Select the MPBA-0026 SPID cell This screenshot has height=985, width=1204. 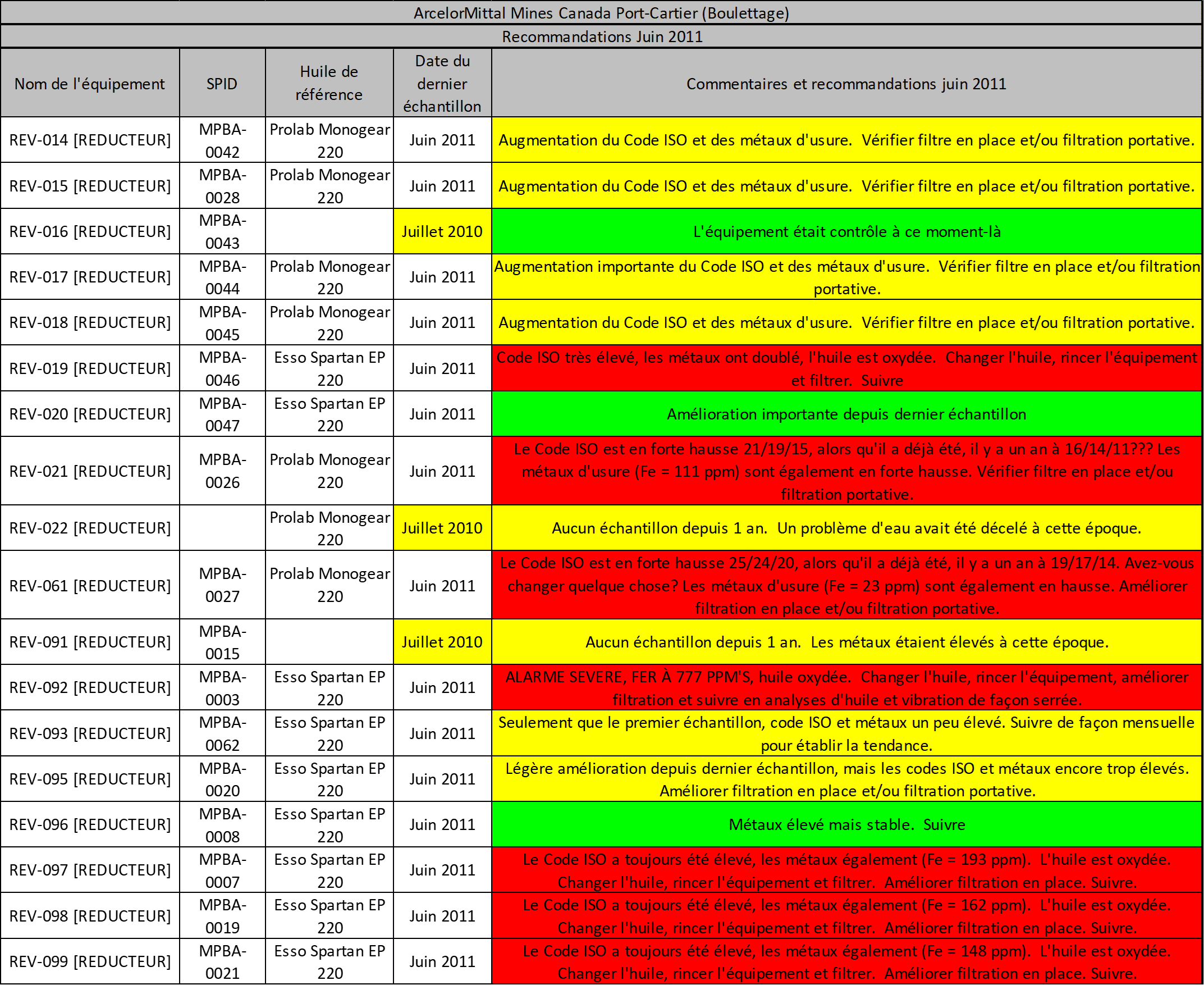pos(222,471)
